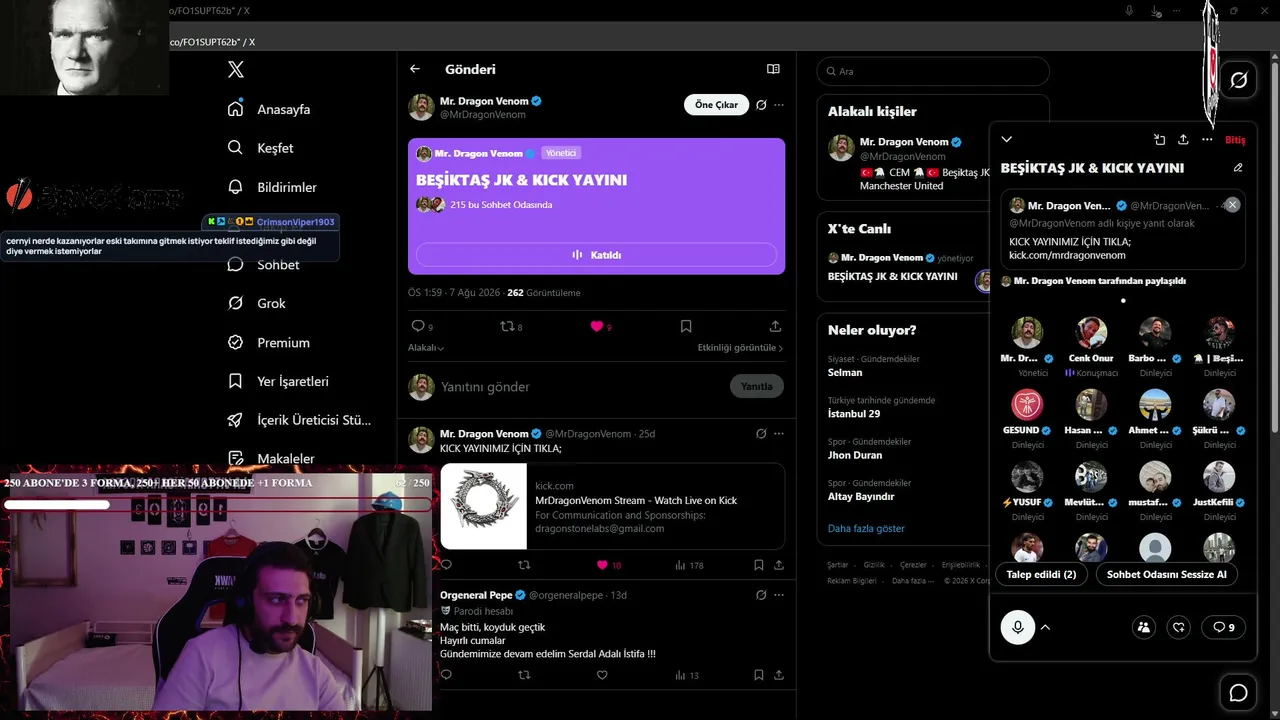Open the Alakalı reply sort dropdown
The height and width of the screenshot is (720, 1280).
(x=426, y=348)
